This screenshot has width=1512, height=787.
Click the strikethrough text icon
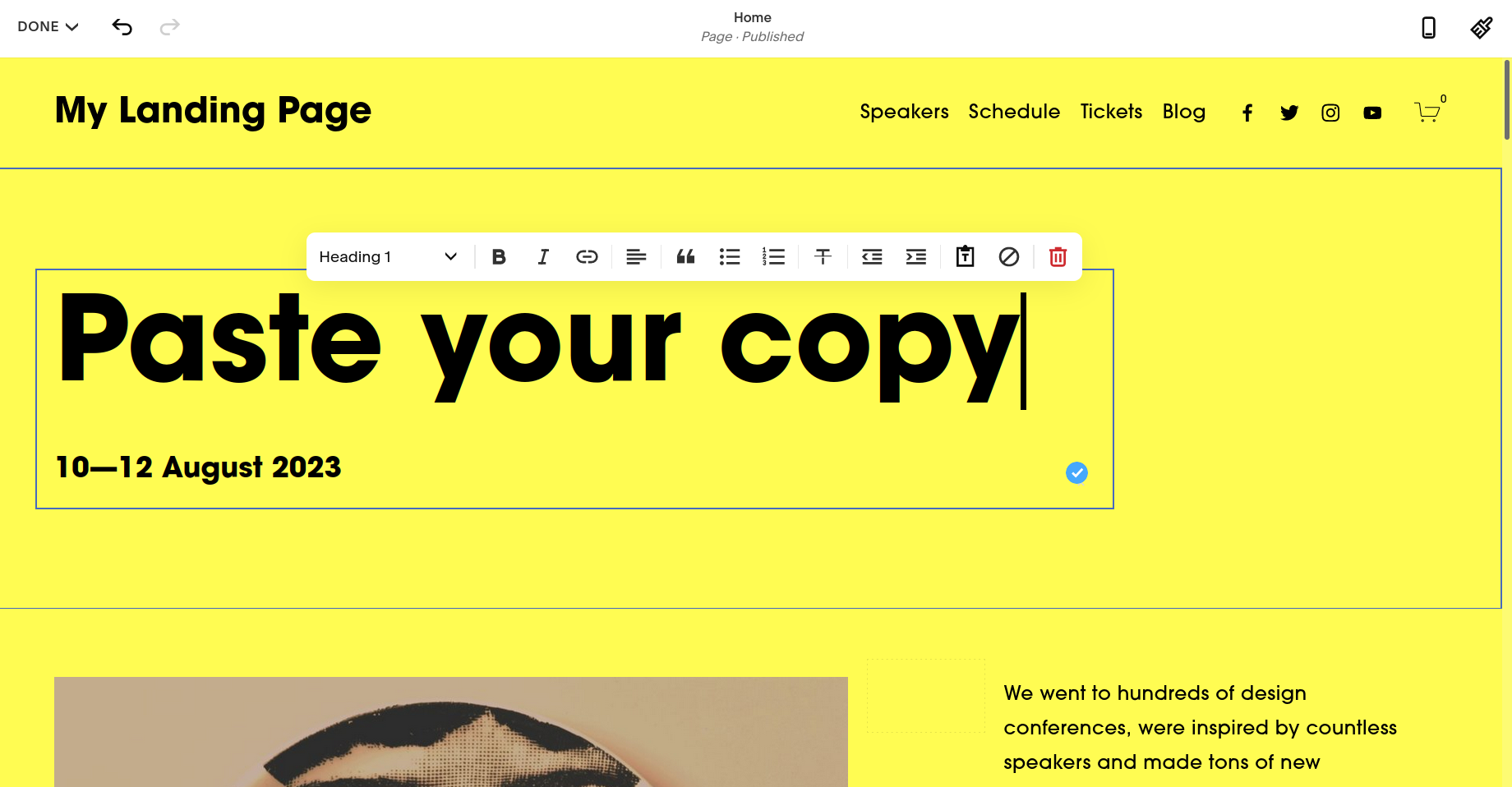click(x=823, y=257)
